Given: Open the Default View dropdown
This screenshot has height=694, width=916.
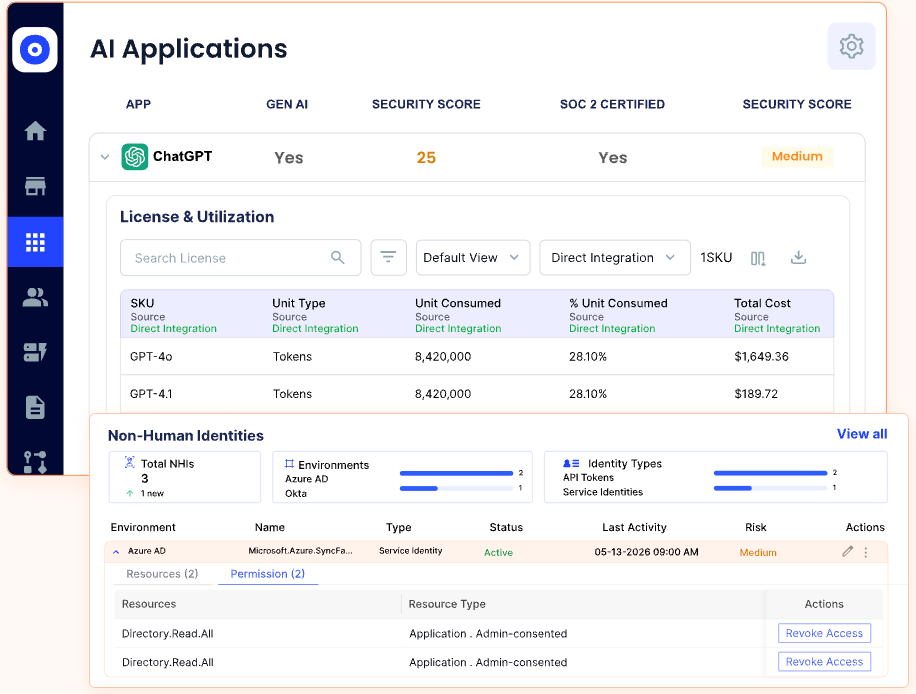Looking at the screenshot, I should (473, 257).
